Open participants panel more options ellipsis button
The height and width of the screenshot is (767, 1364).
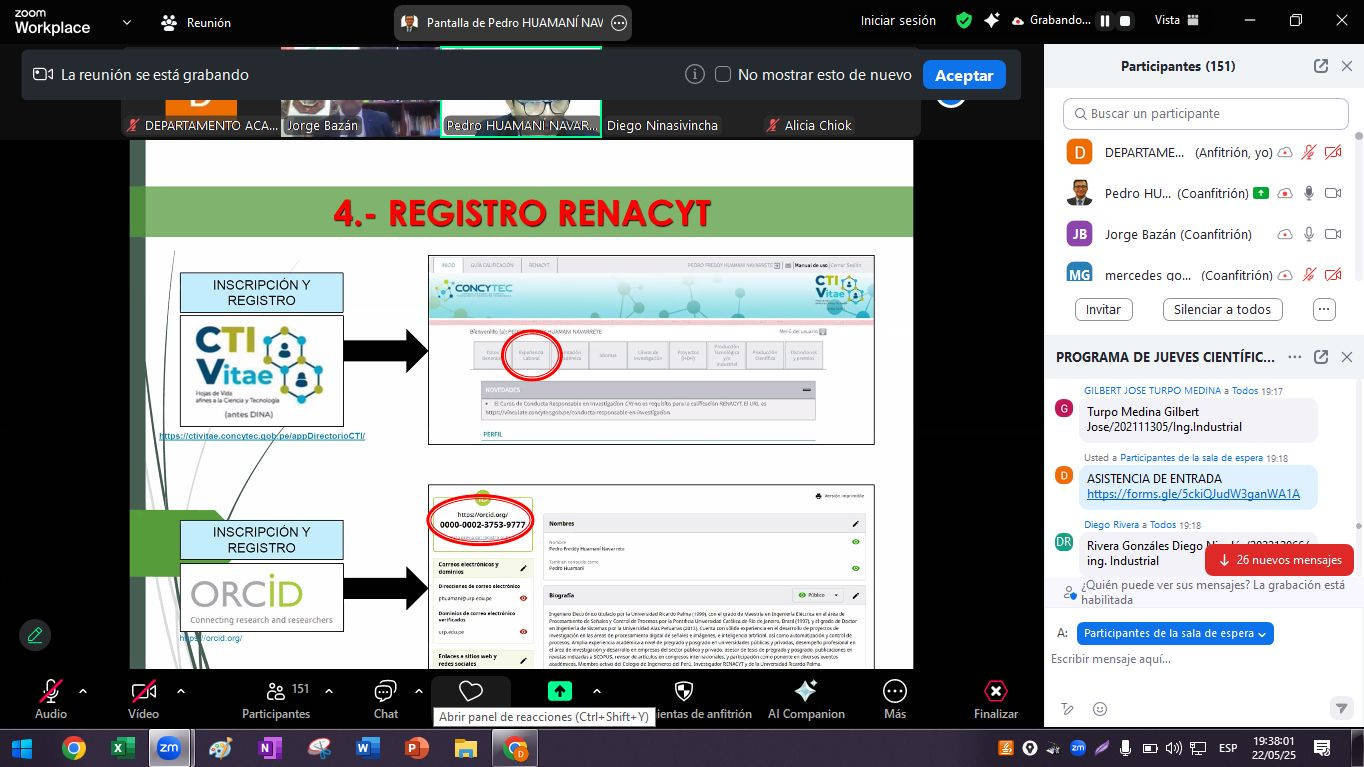point(1324,310)
